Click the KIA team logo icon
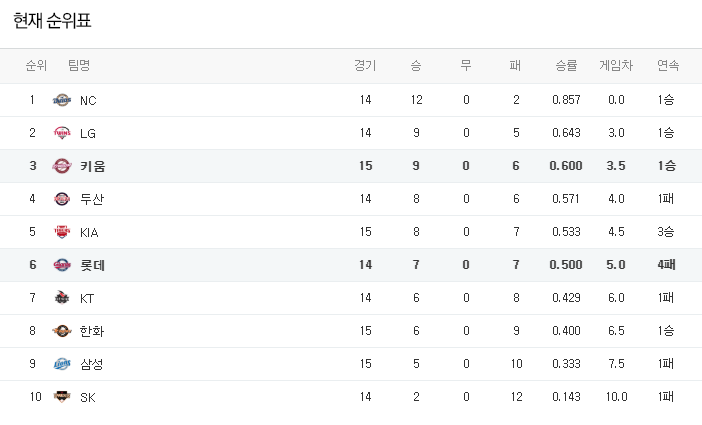The height and width of the screenshot is (425, 702). (62, 232)
